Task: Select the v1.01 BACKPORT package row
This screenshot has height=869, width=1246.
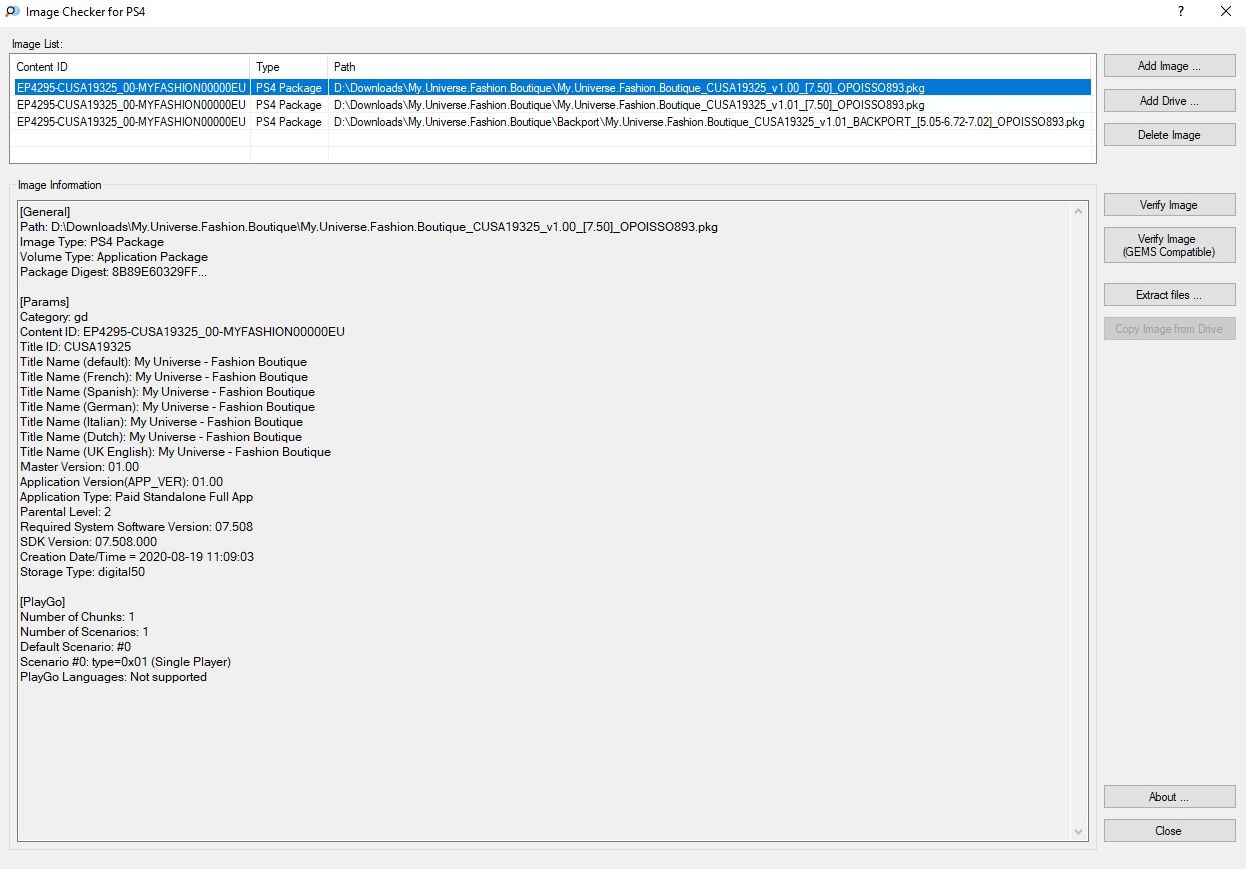Action: tap(552, 122)
